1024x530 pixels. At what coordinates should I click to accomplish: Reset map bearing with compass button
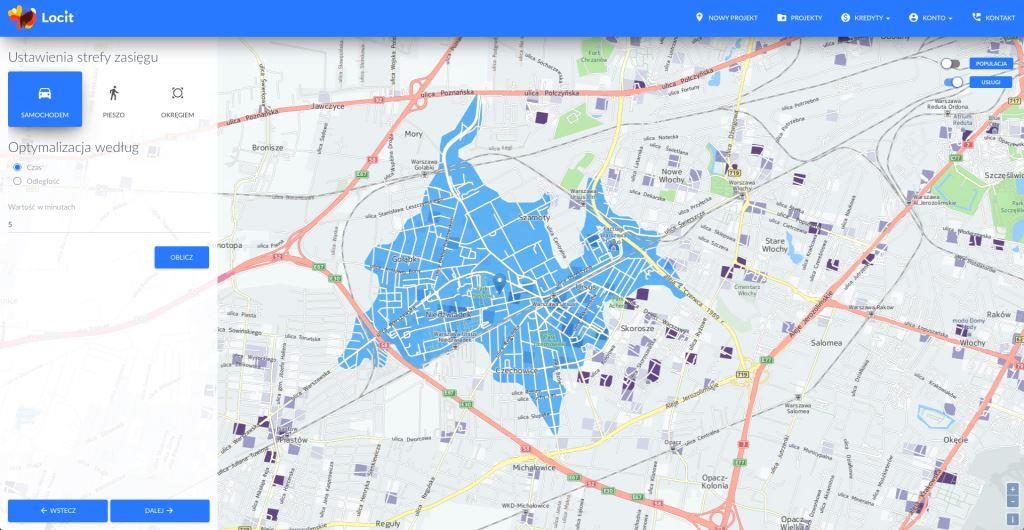(1012, 518)
